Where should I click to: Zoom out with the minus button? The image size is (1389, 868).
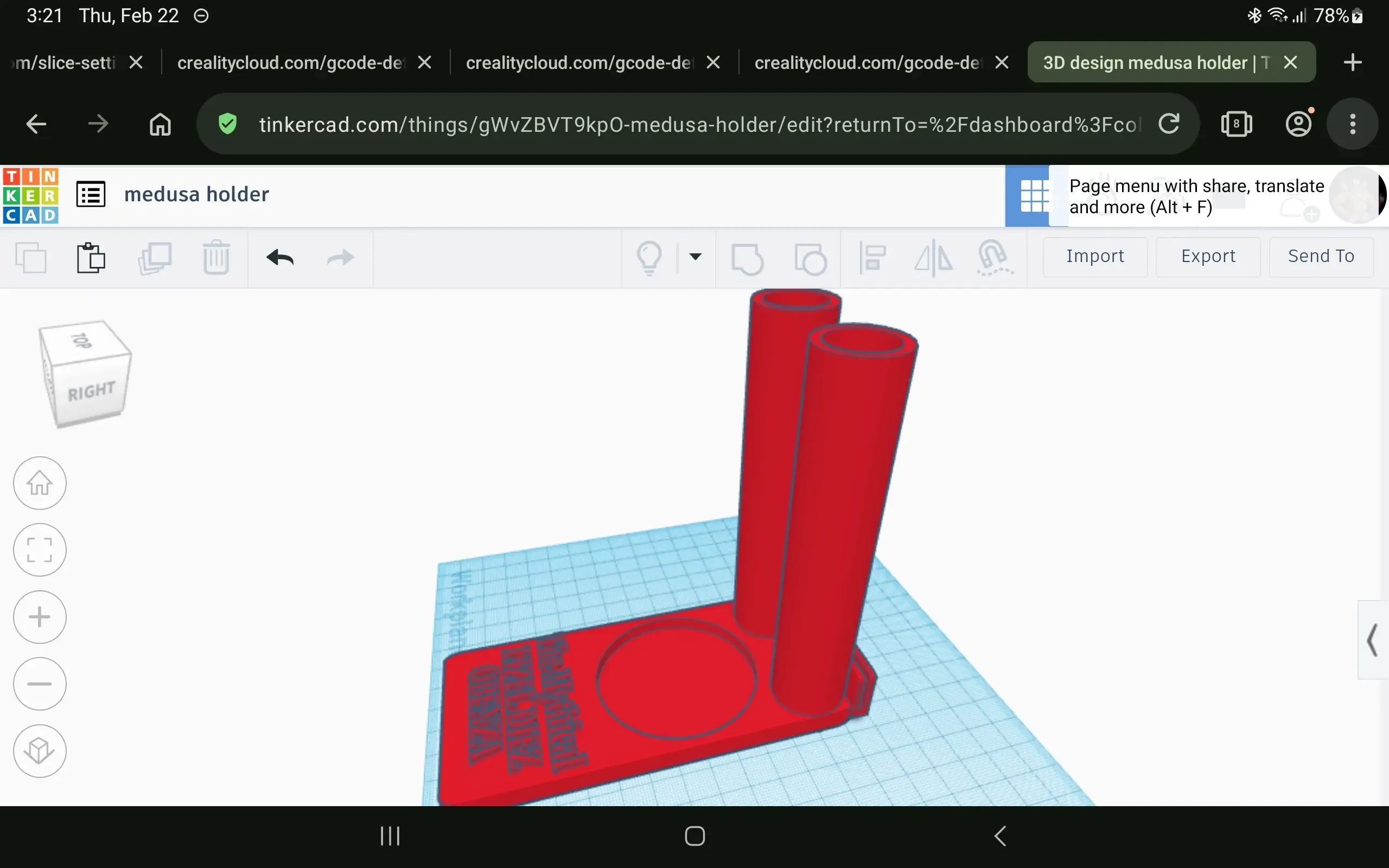(40, 684)
